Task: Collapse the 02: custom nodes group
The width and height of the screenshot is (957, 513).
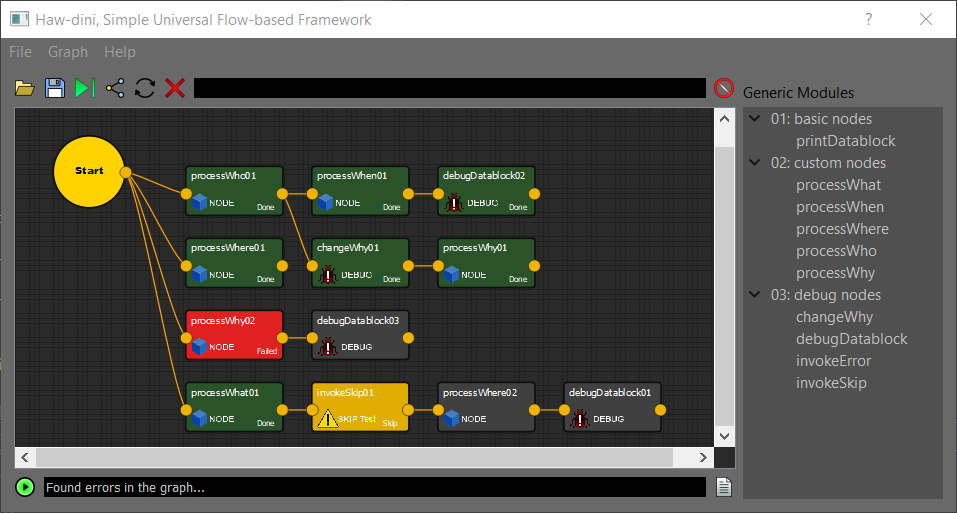Action: (754, 163)
